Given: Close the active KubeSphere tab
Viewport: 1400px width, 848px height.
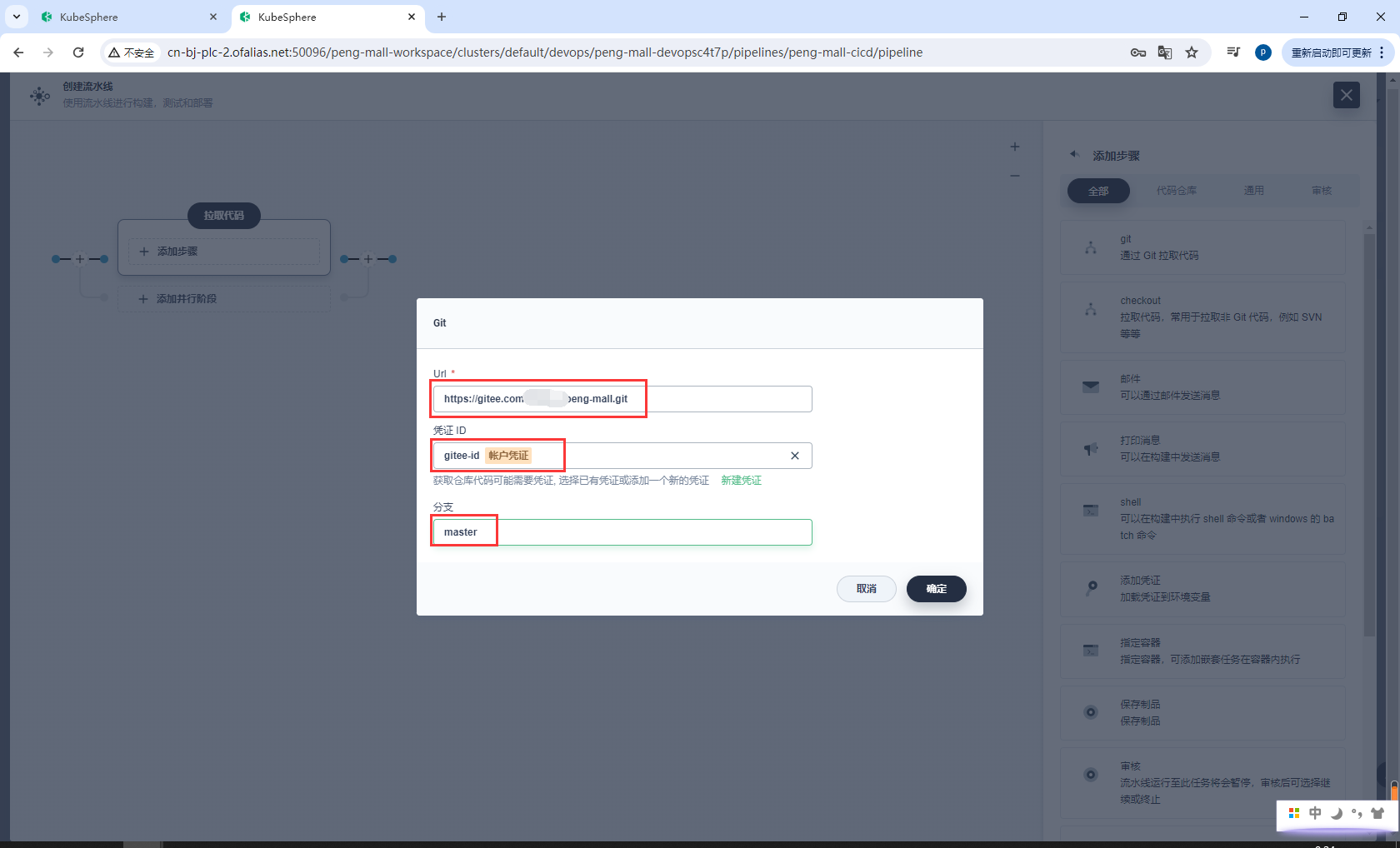Looking at the screenshot, I should pyautogui.click(x=412, y=17).
